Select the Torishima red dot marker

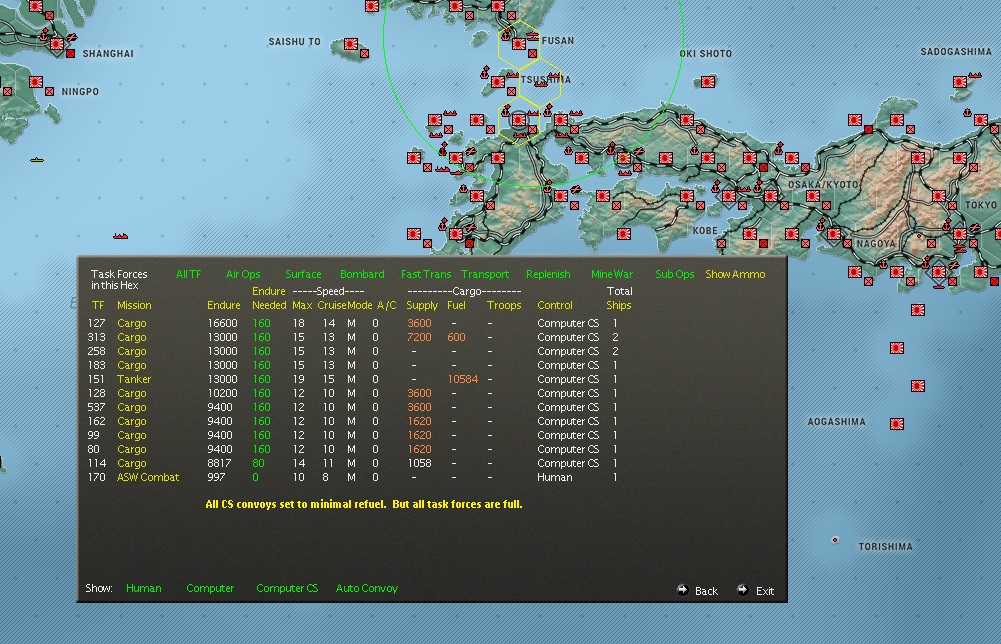point(835,540)
